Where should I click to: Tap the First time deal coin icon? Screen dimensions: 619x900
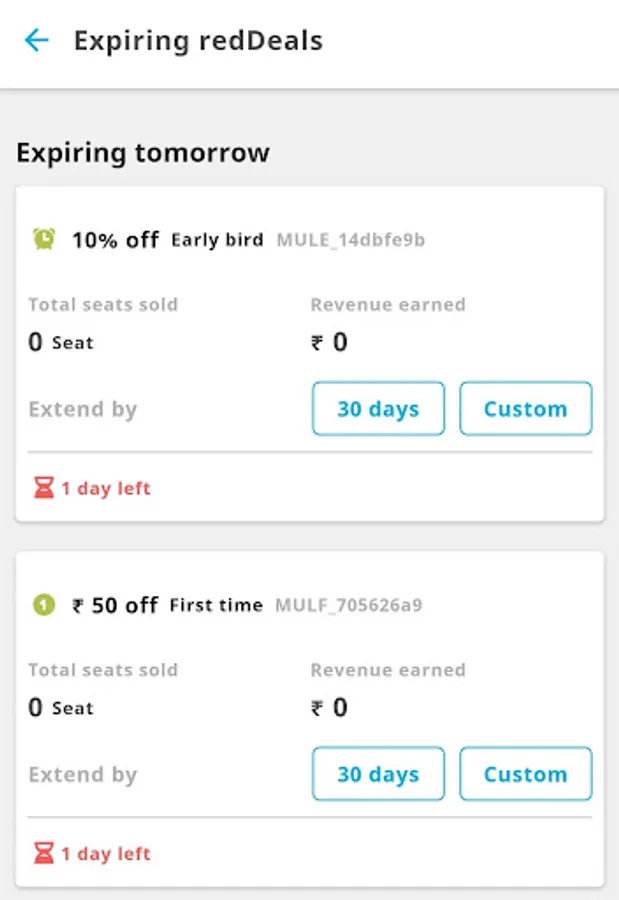click(43, 604)
